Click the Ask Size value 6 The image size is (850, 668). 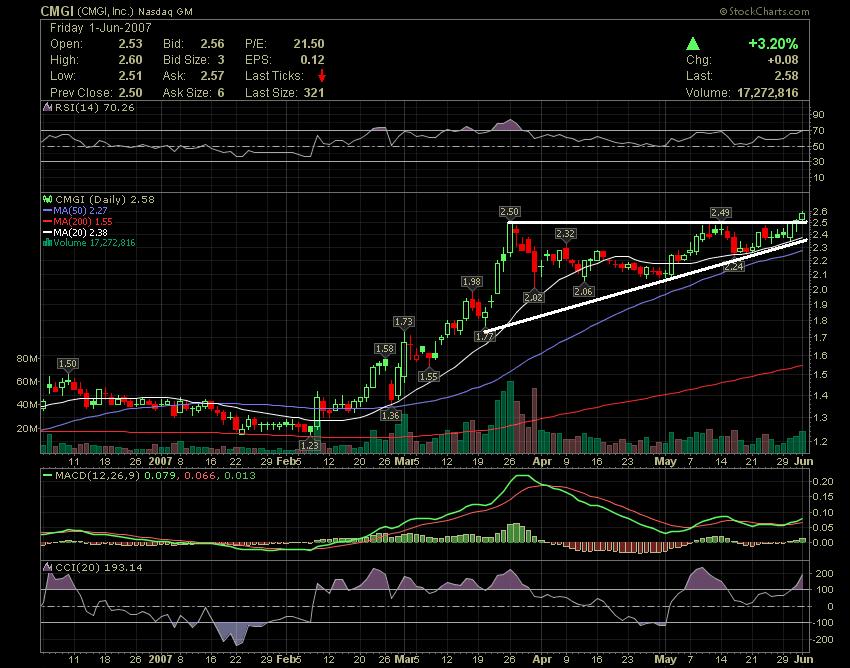pos(221,93)
